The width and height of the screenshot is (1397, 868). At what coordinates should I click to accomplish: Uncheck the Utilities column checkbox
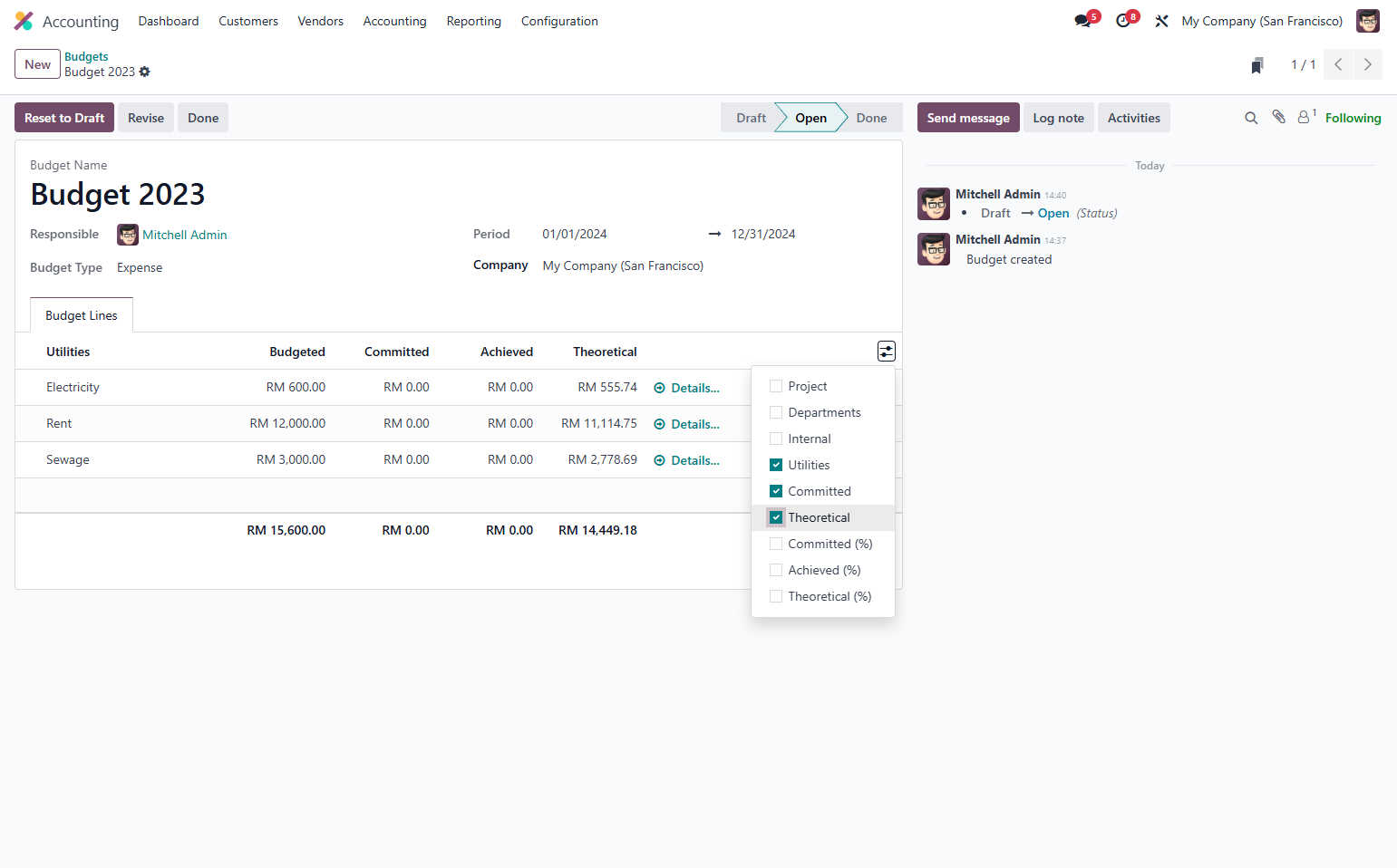tap(776, 465)
